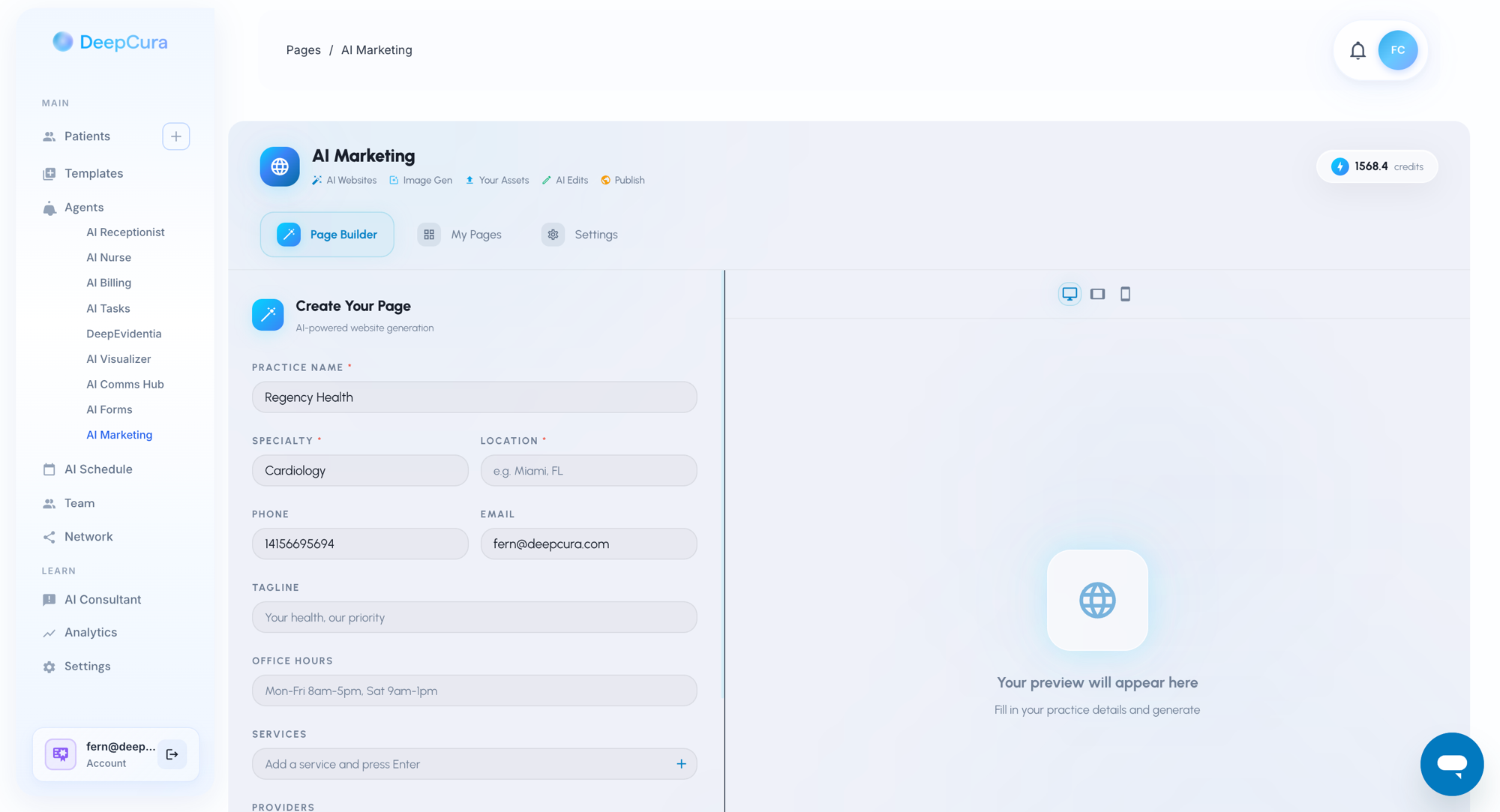Click the Location input field

pos(589,471)
